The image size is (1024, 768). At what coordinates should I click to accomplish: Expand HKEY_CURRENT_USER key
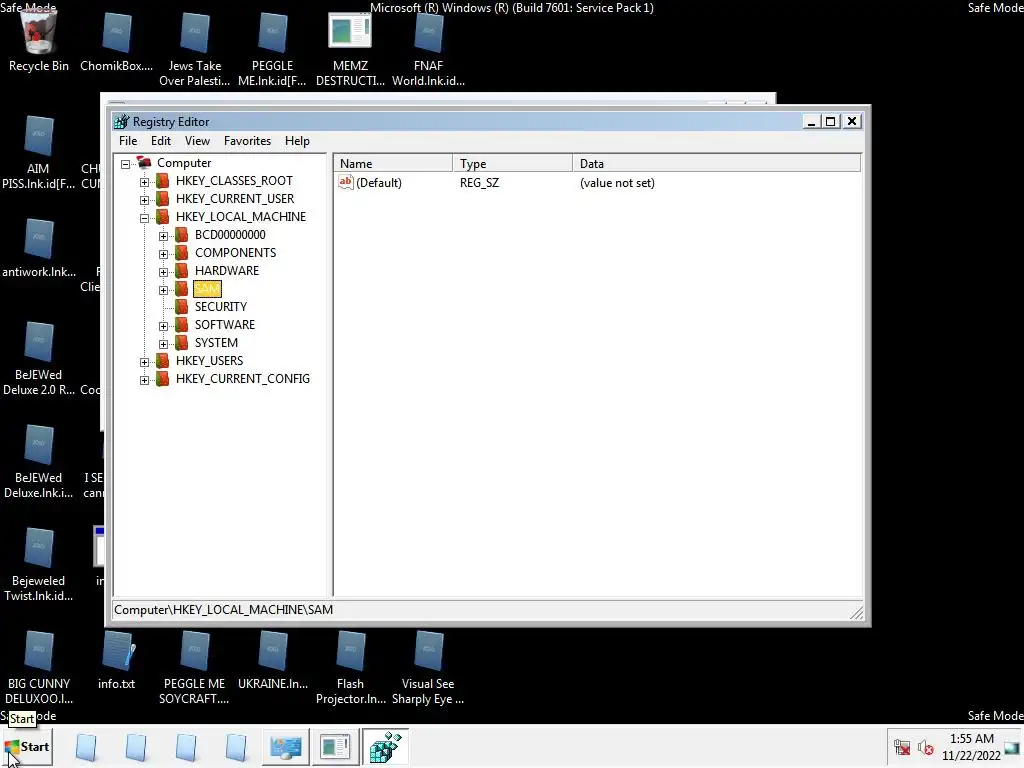144,200
